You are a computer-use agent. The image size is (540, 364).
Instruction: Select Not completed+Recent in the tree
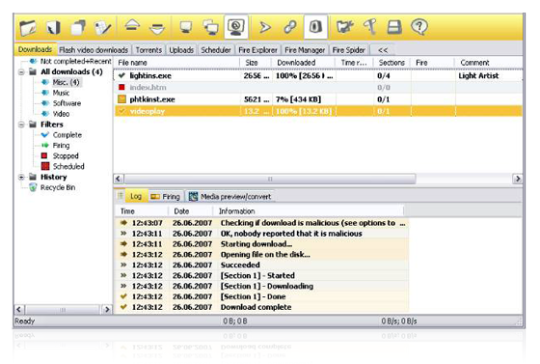point(75,61)
